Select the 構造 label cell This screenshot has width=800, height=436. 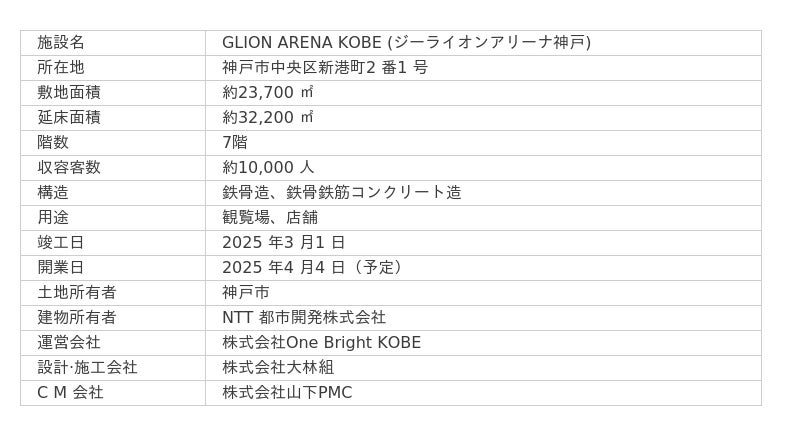click(x=53, y=192)
